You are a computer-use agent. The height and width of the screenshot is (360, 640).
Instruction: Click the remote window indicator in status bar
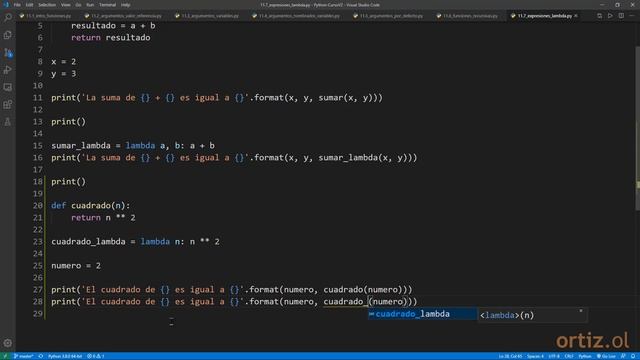pos(5,356)
